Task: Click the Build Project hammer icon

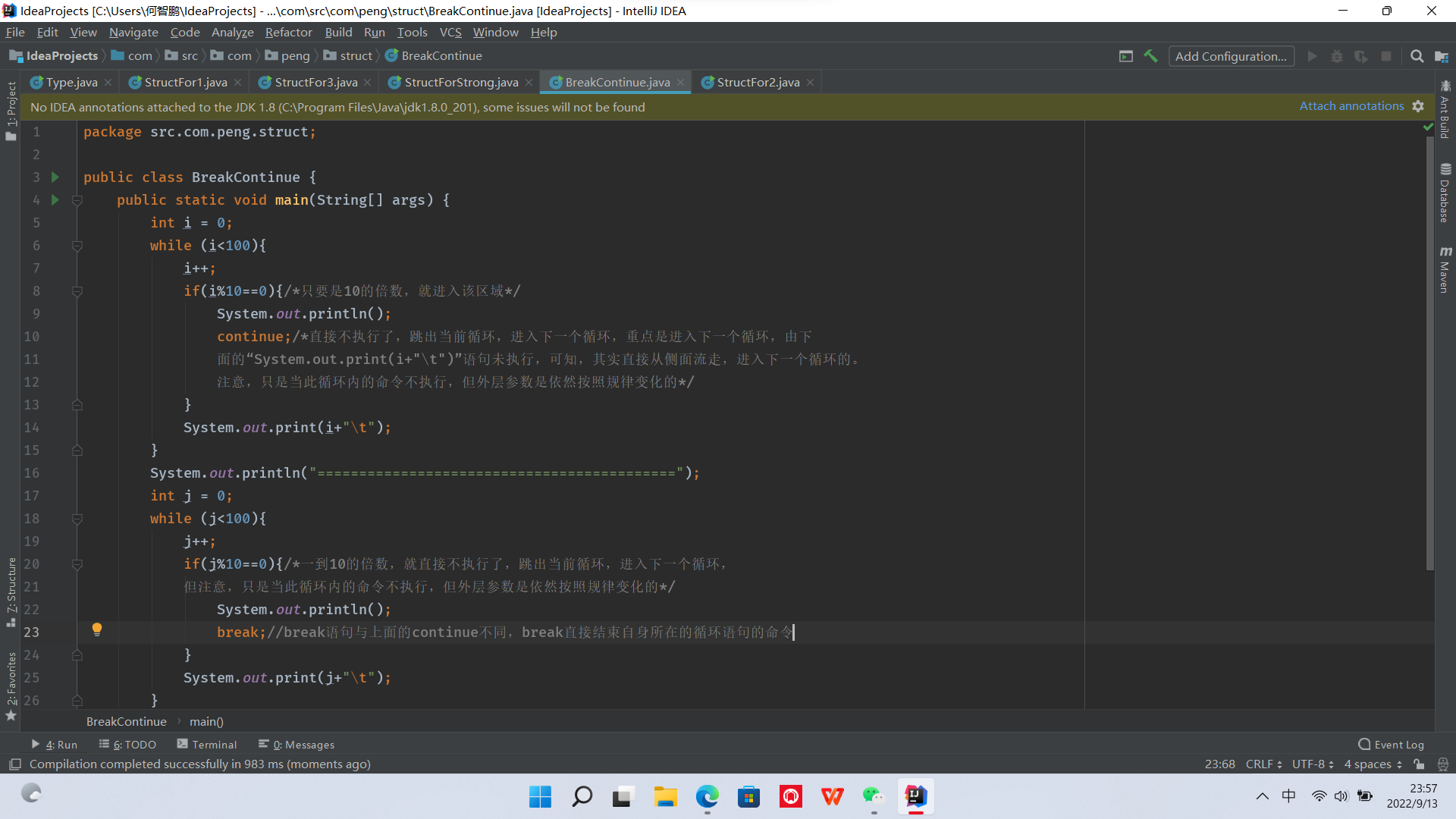Action: point(1150,56)
